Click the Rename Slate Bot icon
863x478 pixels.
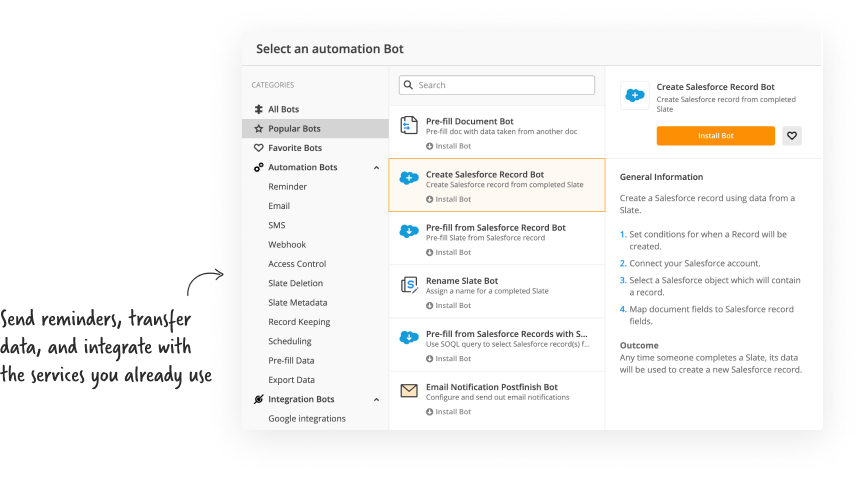point(409,285)
